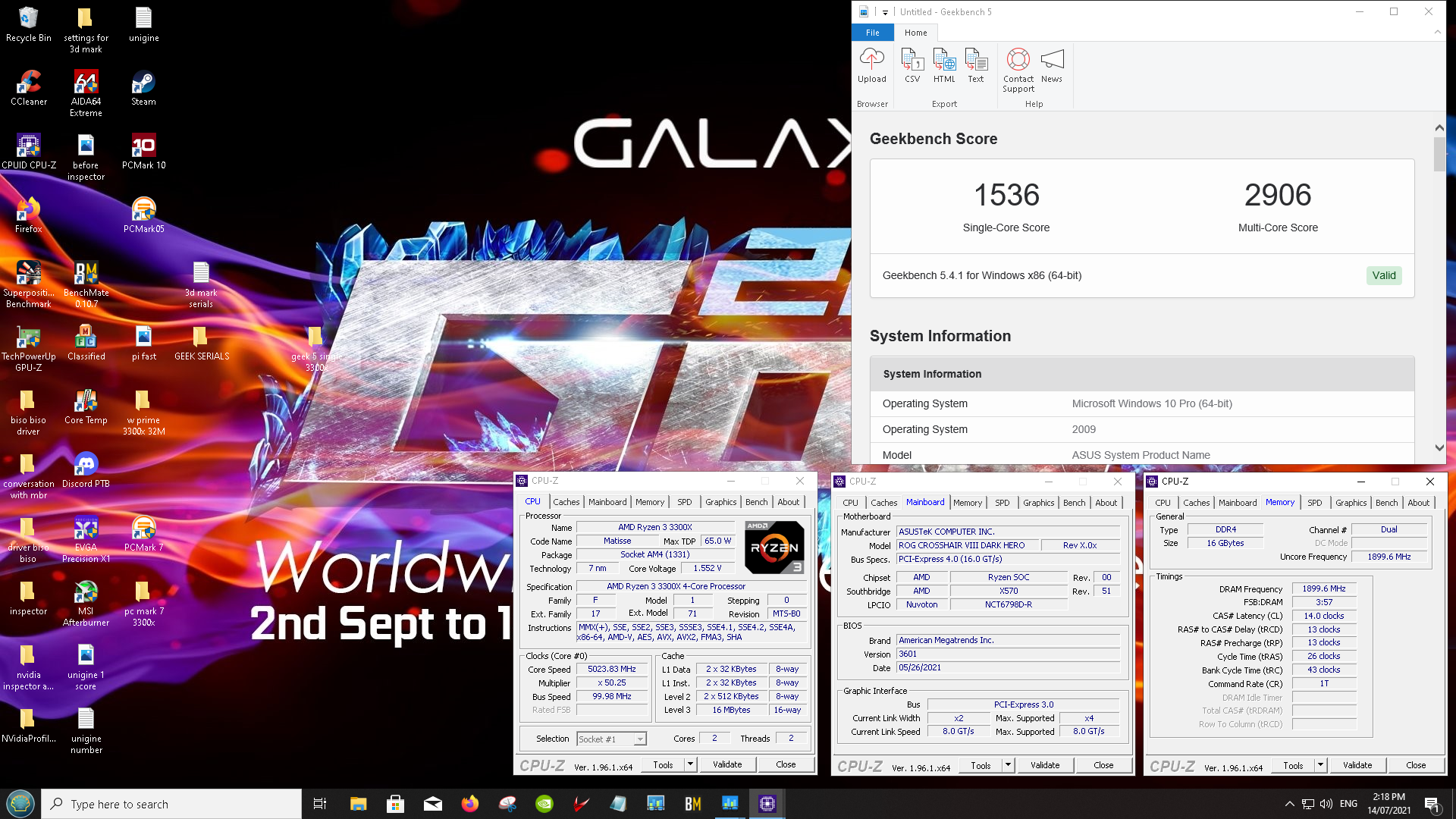The width and height of the screenshot is (1456, 819).
Task: Select the AIDA64 Extreme desktop icon
Action: point(86,94)
